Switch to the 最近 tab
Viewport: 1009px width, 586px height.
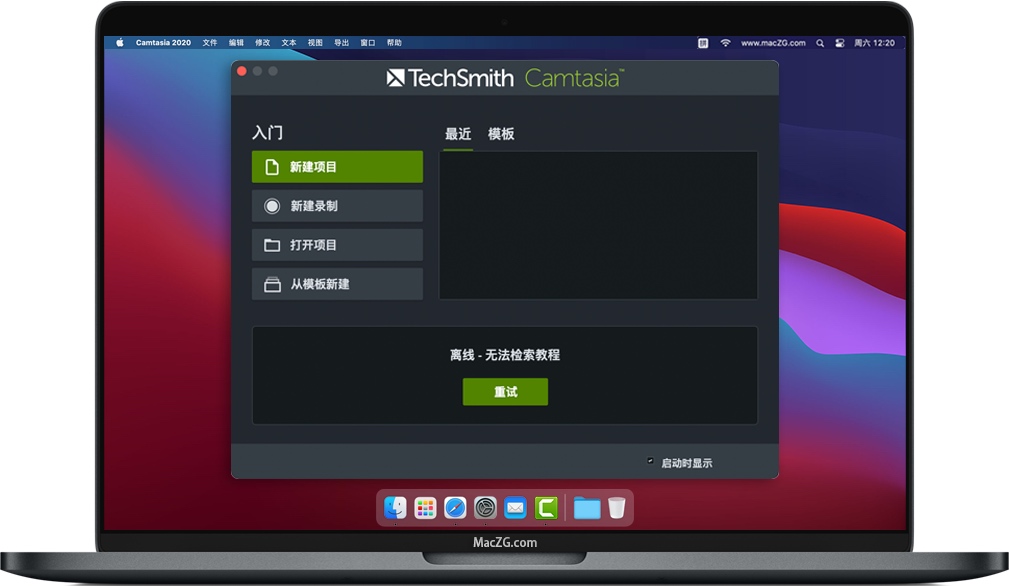pyautogui.click(x=458, y=134)
